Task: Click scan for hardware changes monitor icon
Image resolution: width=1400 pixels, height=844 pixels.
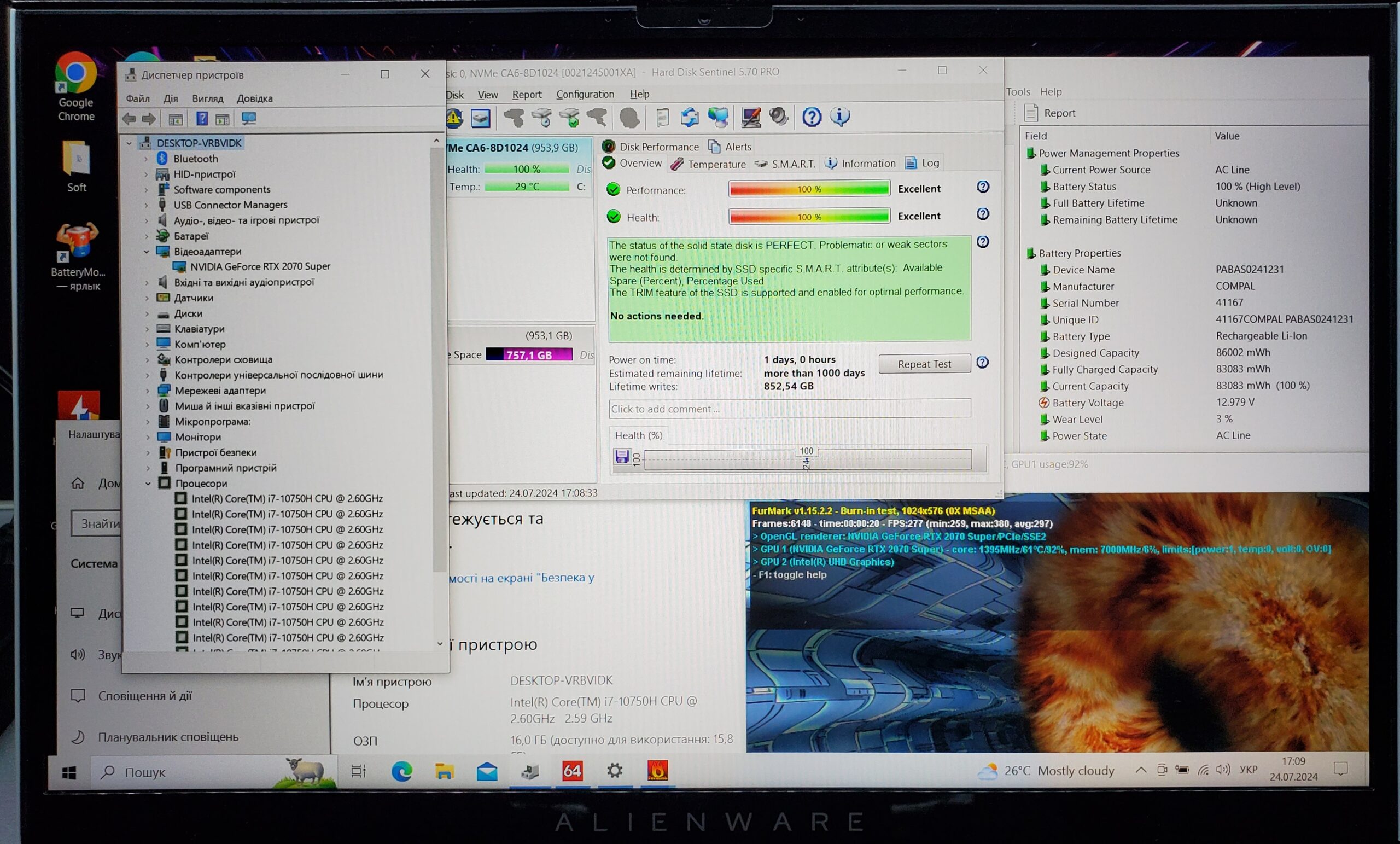Action: click(x=249, y=119)
